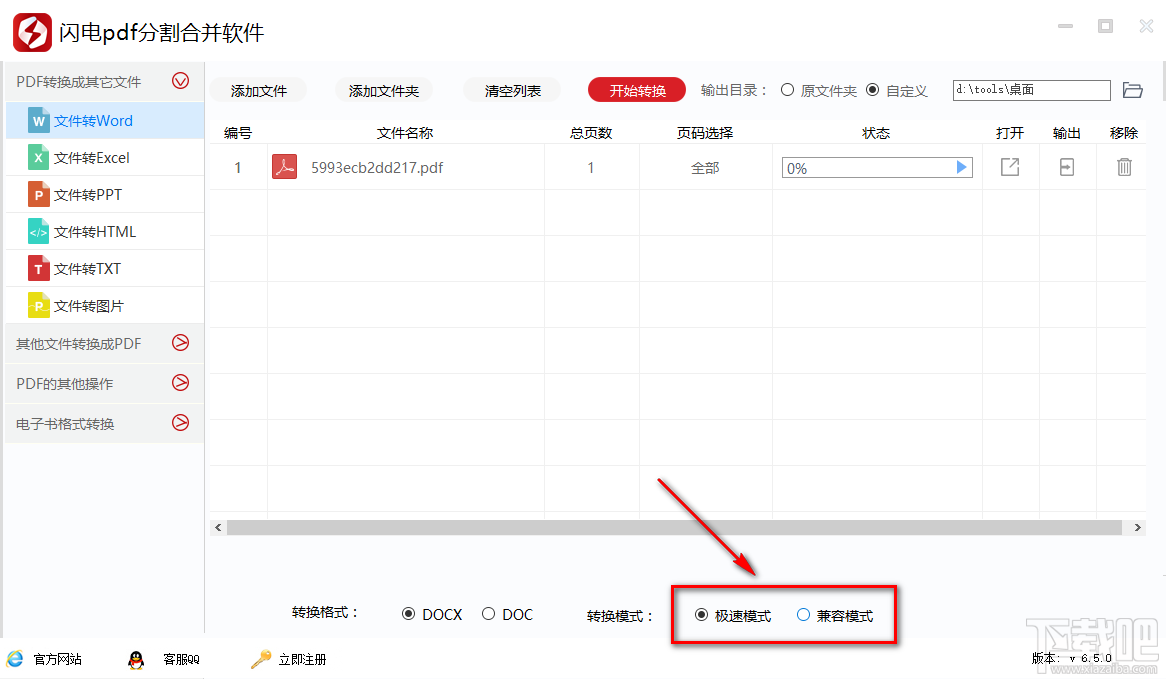Select 文件转HTML in the sidebar

pyautogui.click(x=40, y=231)
